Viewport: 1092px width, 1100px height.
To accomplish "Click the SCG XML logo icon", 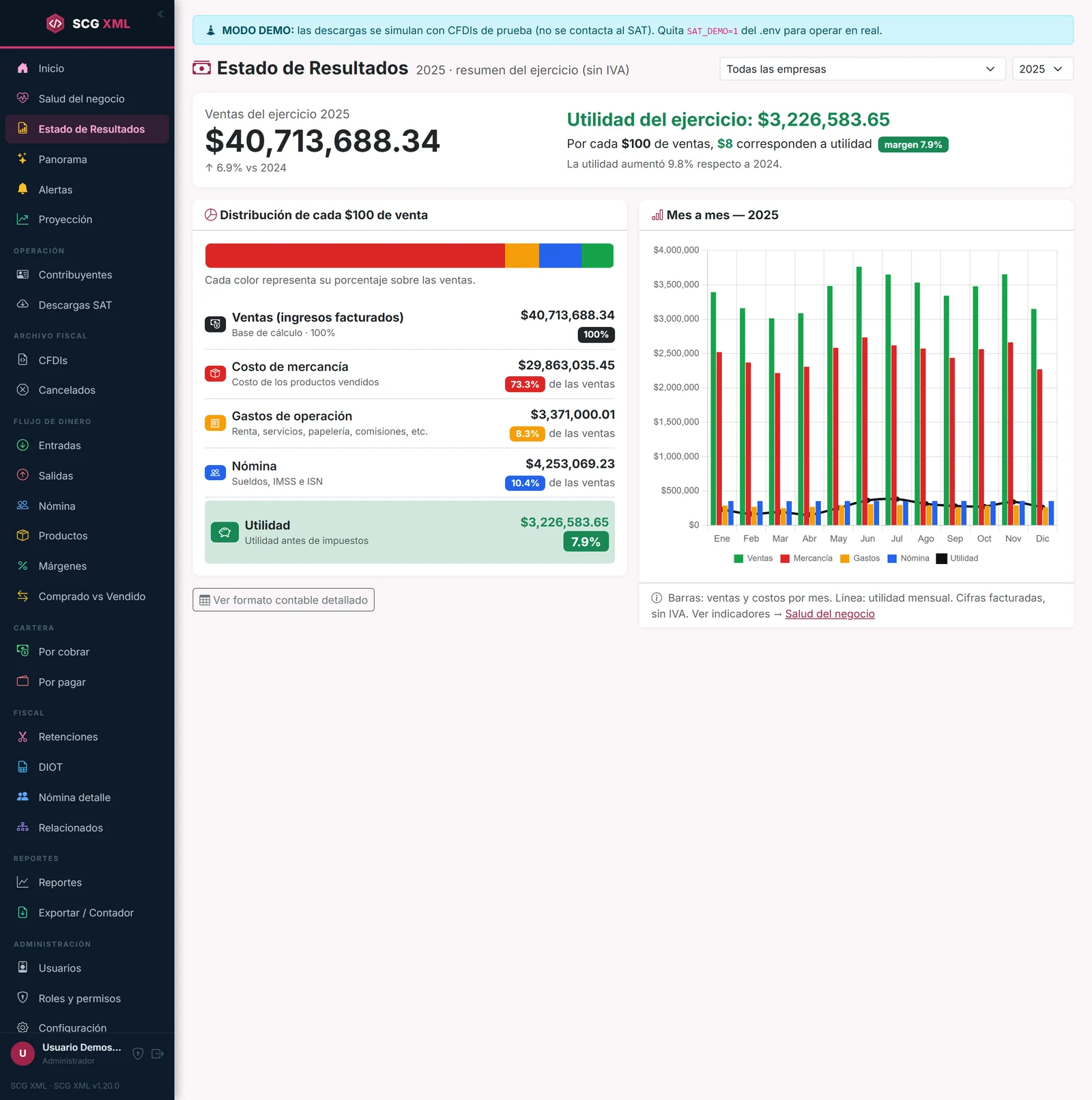I will click(55, 23).
